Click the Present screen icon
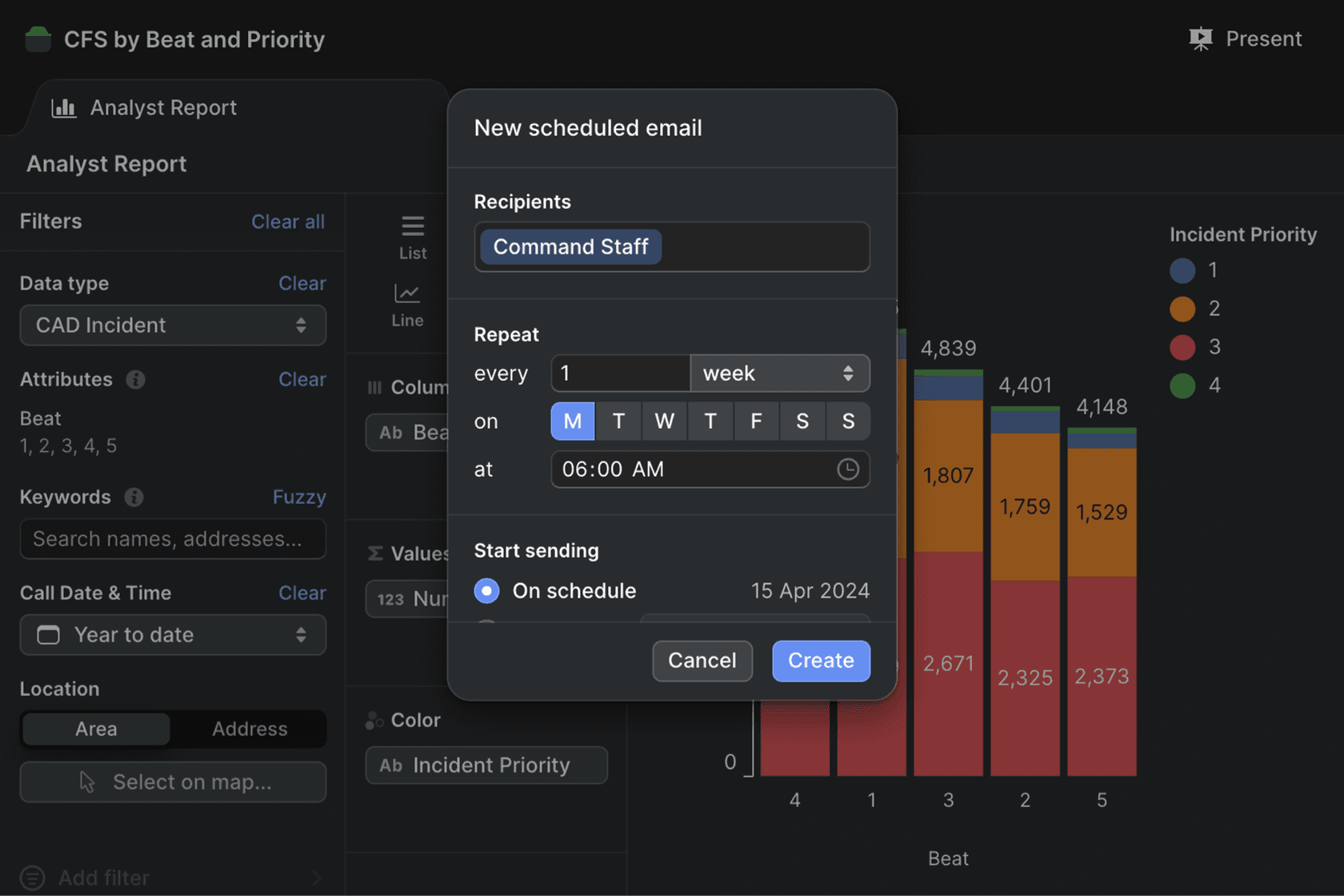This screenshot has width=1344, height=896. tap(1200, 38)
